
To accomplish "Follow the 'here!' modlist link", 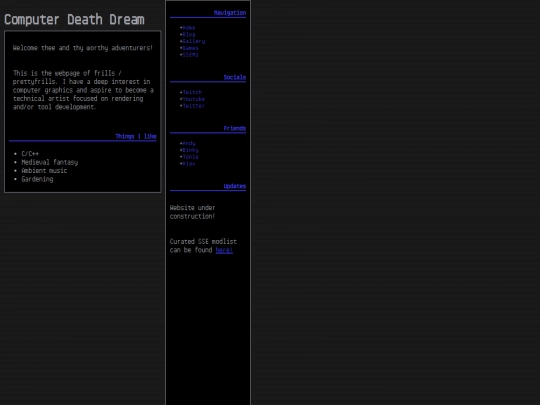I will pyautogui.click(x=224, y=250).
